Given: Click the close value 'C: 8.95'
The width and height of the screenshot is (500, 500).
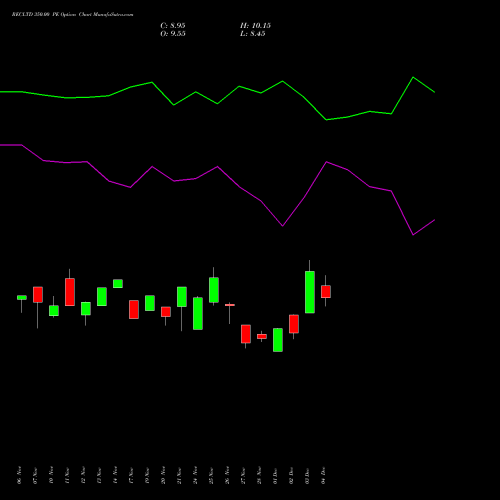Looking at the screenshot, I should pyautogui.click(x=173, y=26).
